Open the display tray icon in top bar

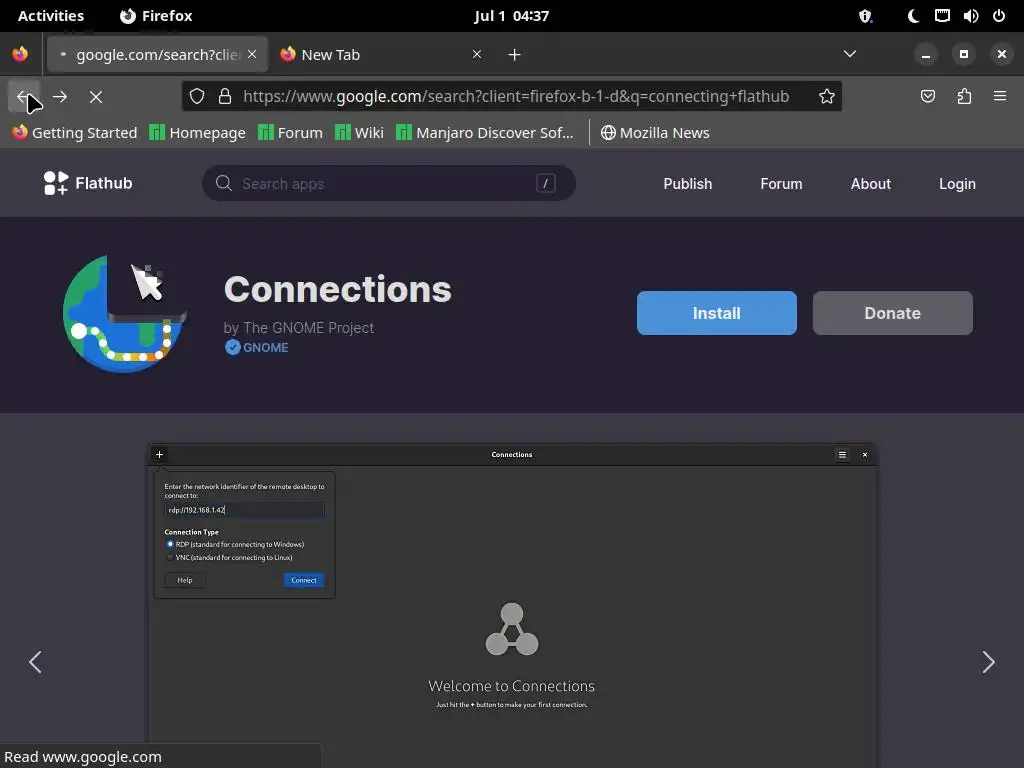click(942, 16)
